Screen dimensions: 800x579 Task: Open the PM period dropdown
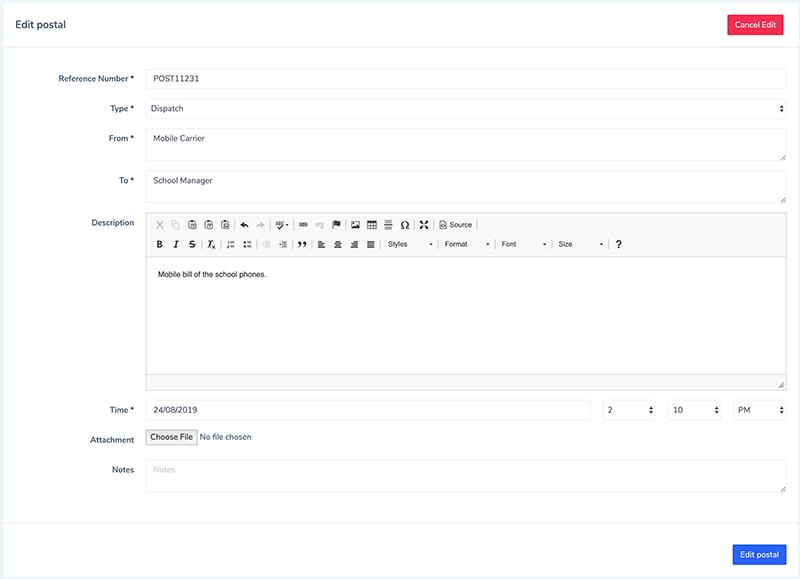click(x=760, y=410)
